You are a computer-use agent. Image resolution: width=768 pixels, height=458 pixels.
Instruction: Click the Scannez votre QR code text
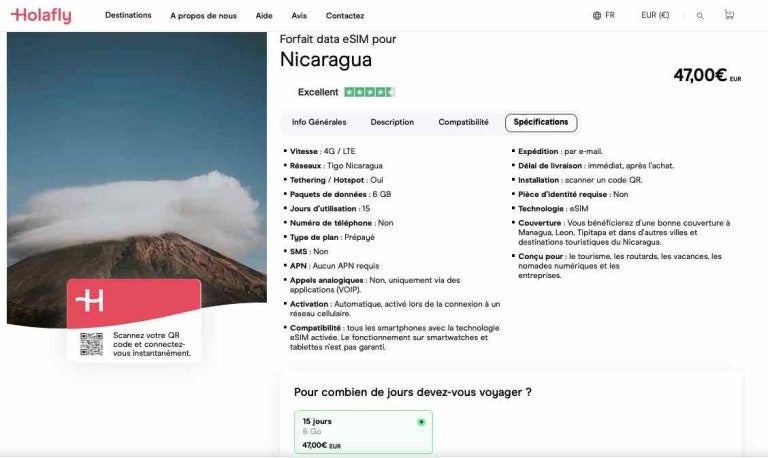152,344
